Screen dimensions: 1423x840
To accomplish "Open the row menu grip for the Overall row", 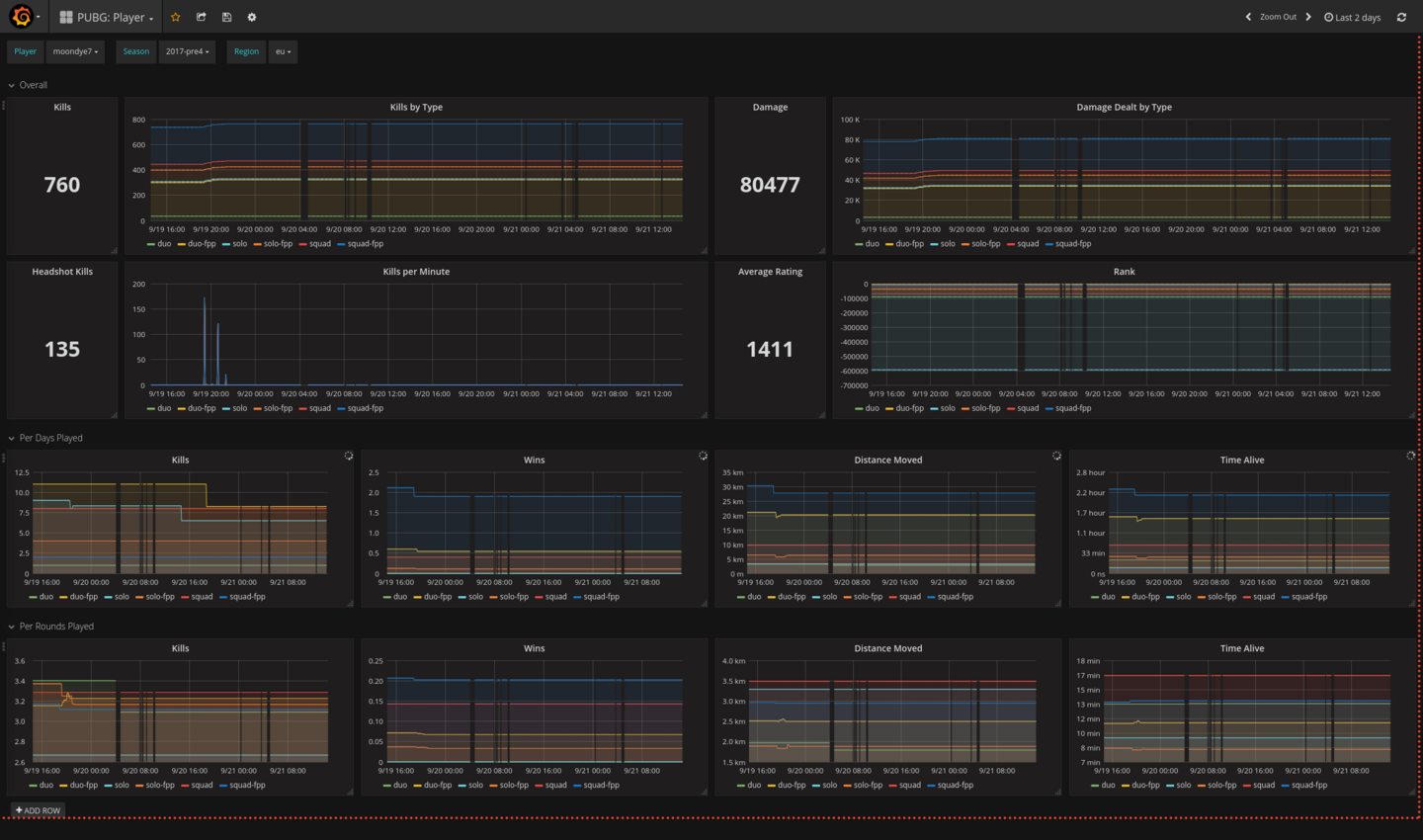I will point(4,105).
